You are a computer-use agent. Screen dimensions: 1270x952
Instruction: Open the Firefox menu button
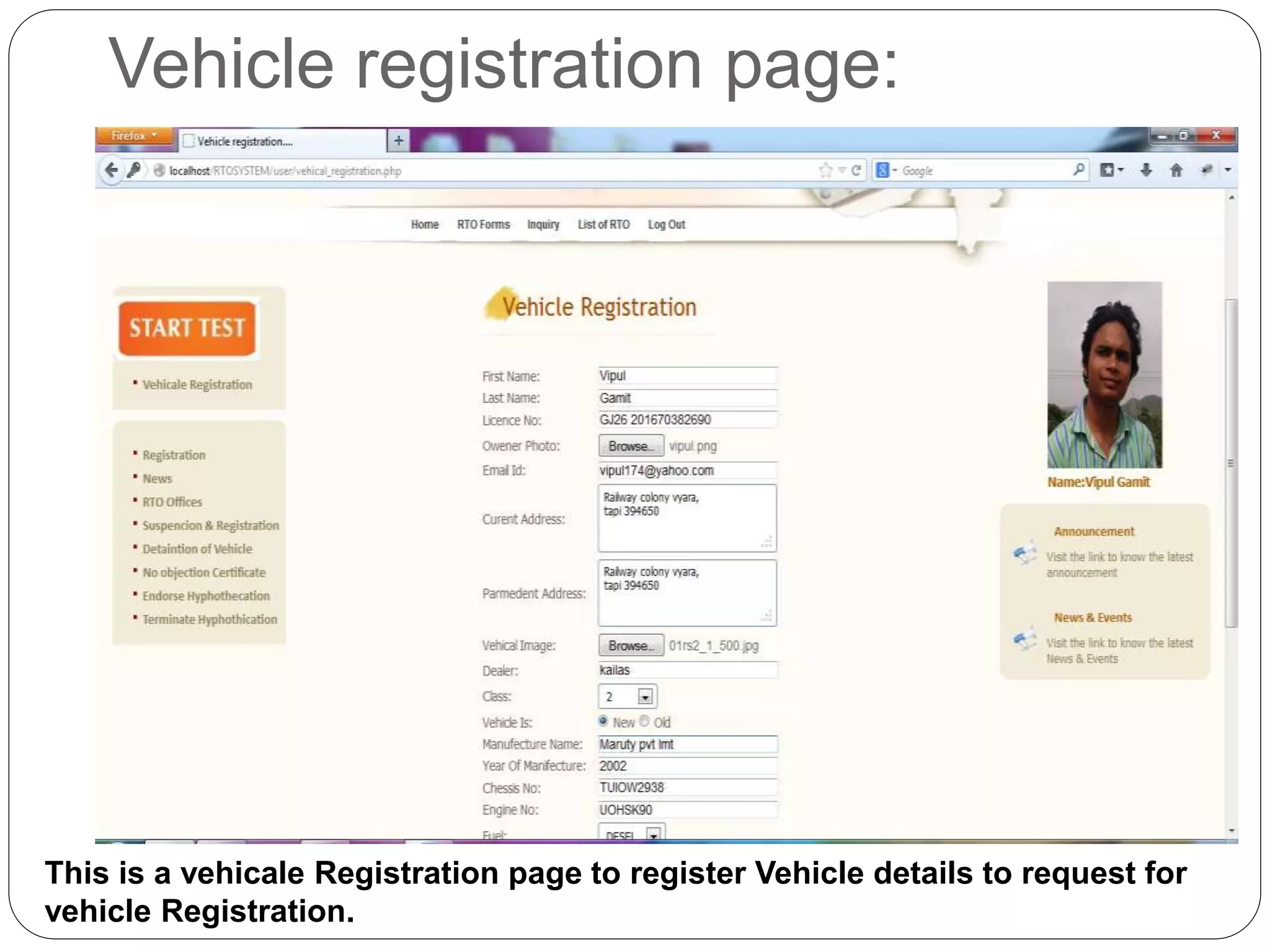134,135
